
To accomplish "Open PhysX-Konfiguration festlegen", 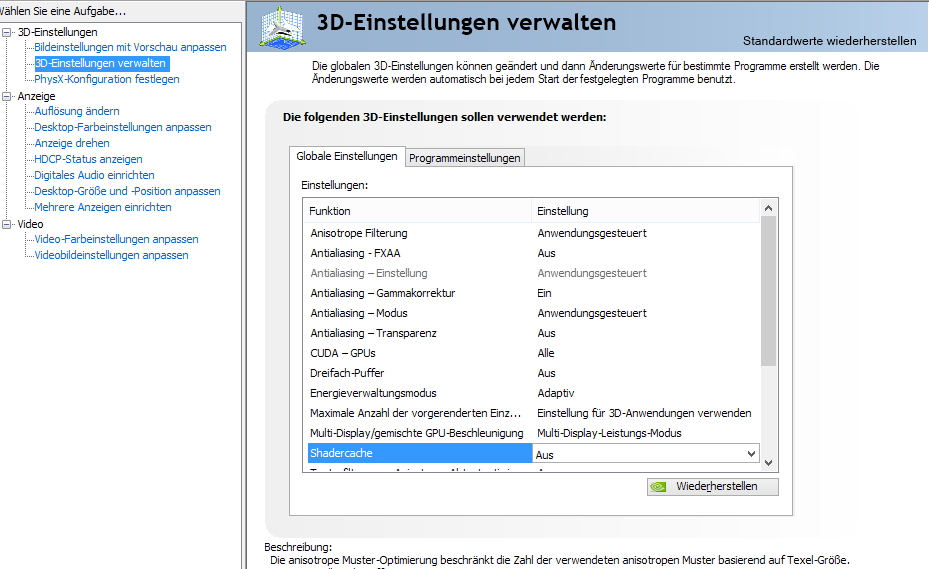I will [x=107, y=79].
